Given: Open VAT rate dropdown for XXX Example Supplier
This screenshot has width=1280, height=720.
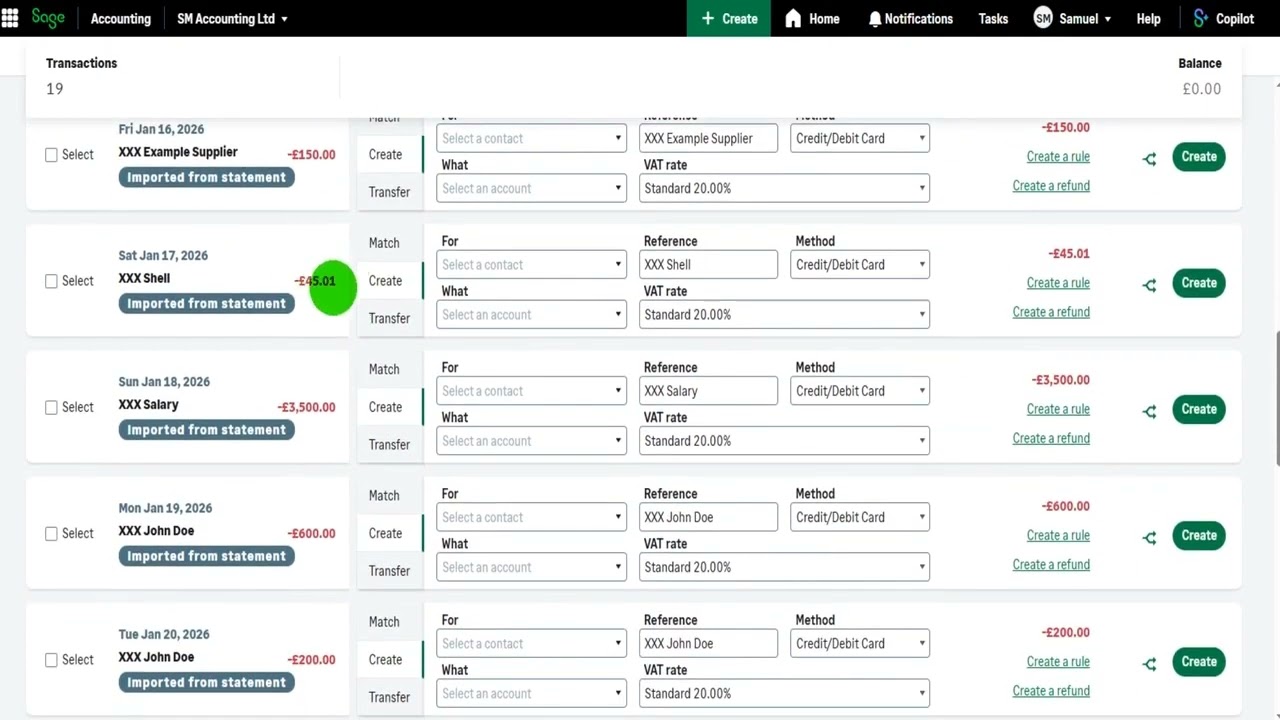Looking at the screenshot, I should [x=784, y=188].
